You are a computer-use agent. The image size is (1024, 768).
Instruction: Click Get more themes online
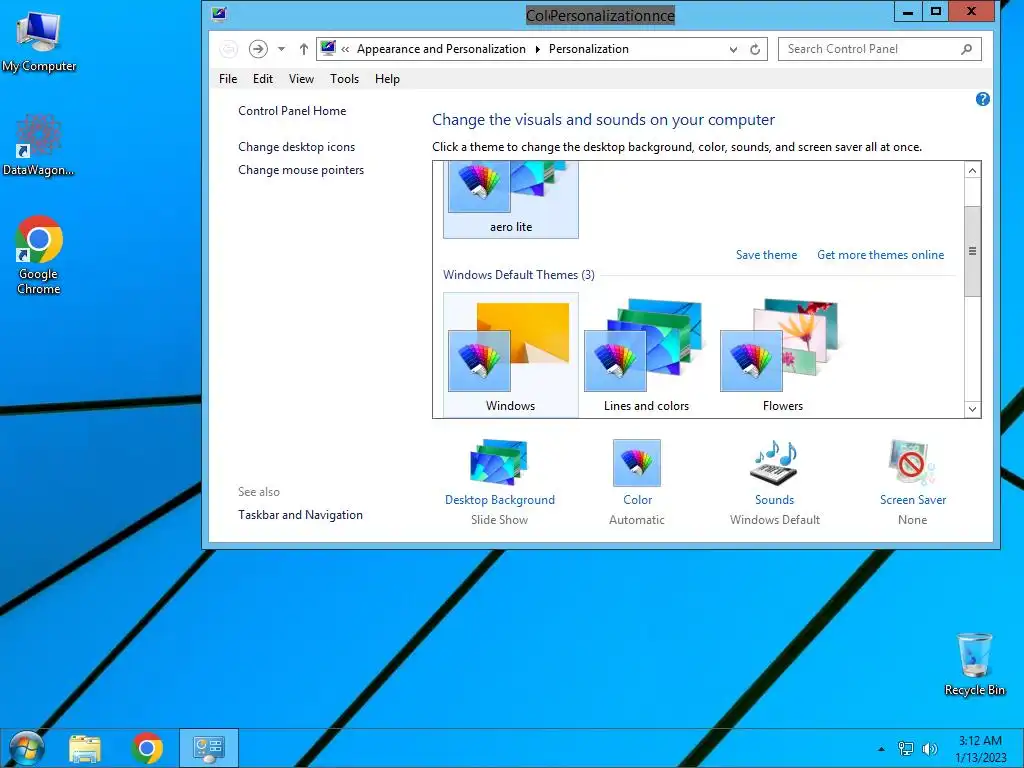click(x=880, y=255)
